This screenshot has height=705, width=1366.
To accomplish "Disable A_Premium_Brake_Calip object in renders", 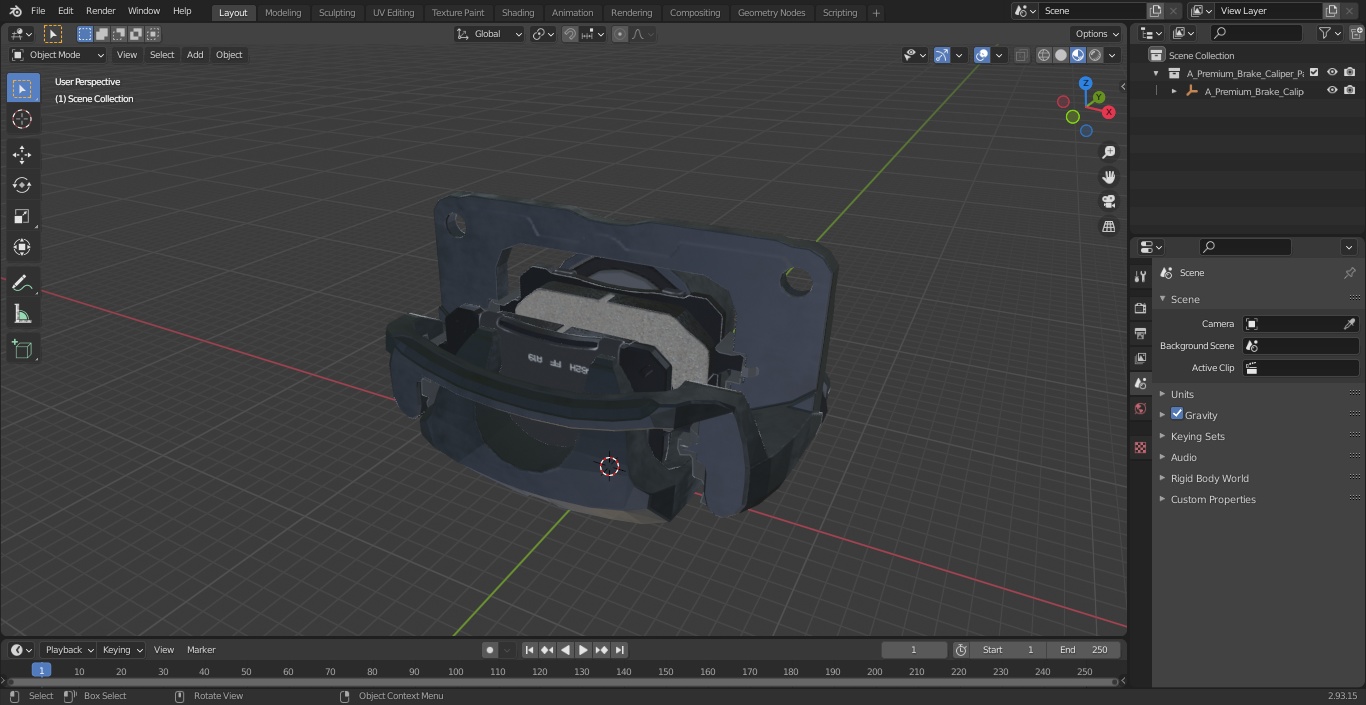I will pyautogui.click(x=1350, y=91).
